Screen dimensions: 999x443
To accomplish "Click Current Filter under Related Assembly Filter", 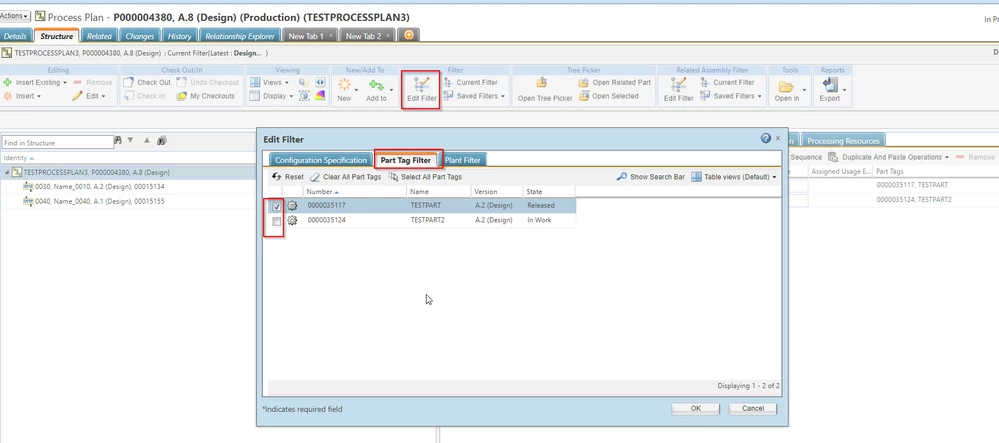I will point(728,82).
